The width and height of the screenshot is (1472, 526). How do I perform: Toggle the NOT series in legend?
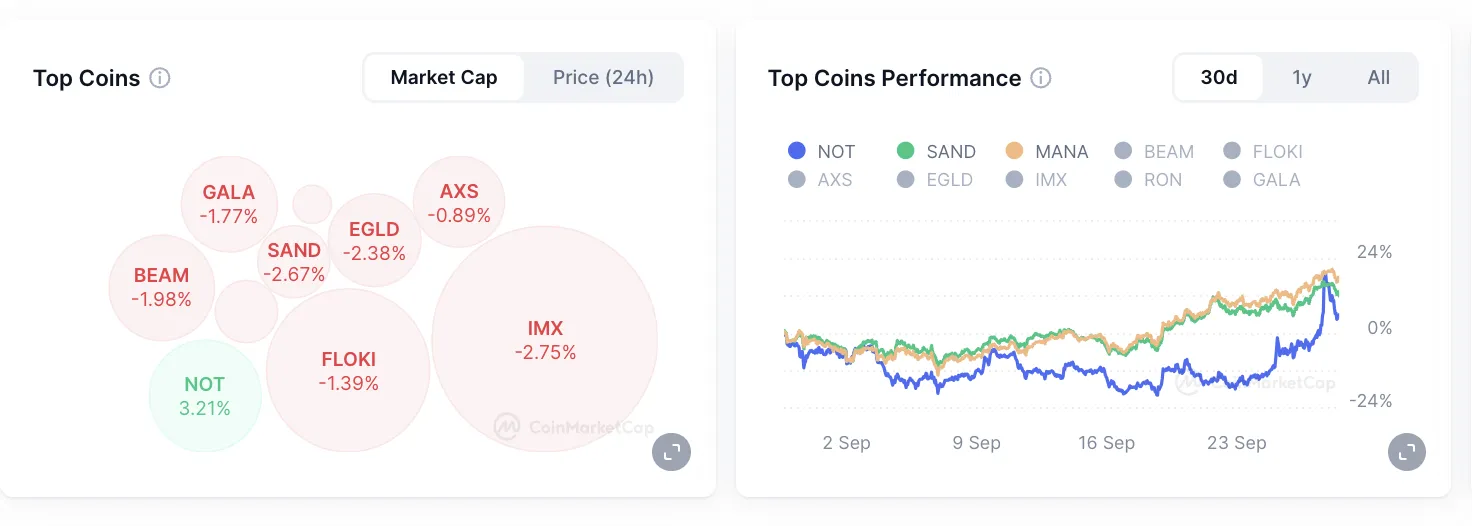[x=821, y=152]
